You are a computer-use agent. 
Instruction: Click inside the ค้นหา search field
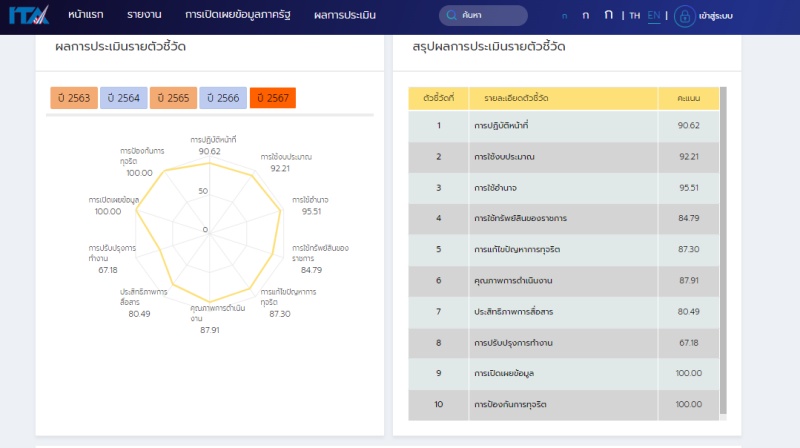click(490, 16)
